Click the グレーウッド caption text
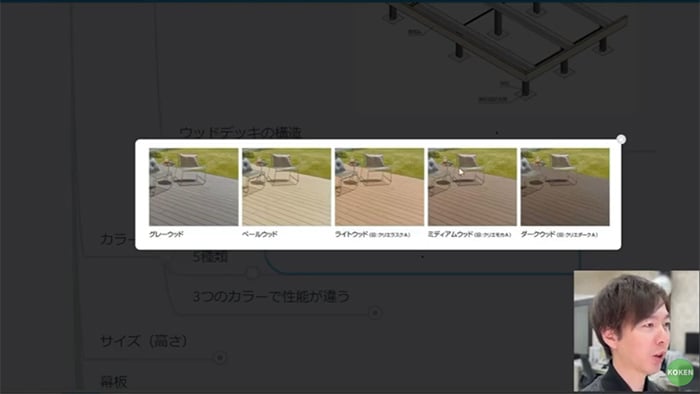This screenshot has width=700, height=394. click(166, 234)
